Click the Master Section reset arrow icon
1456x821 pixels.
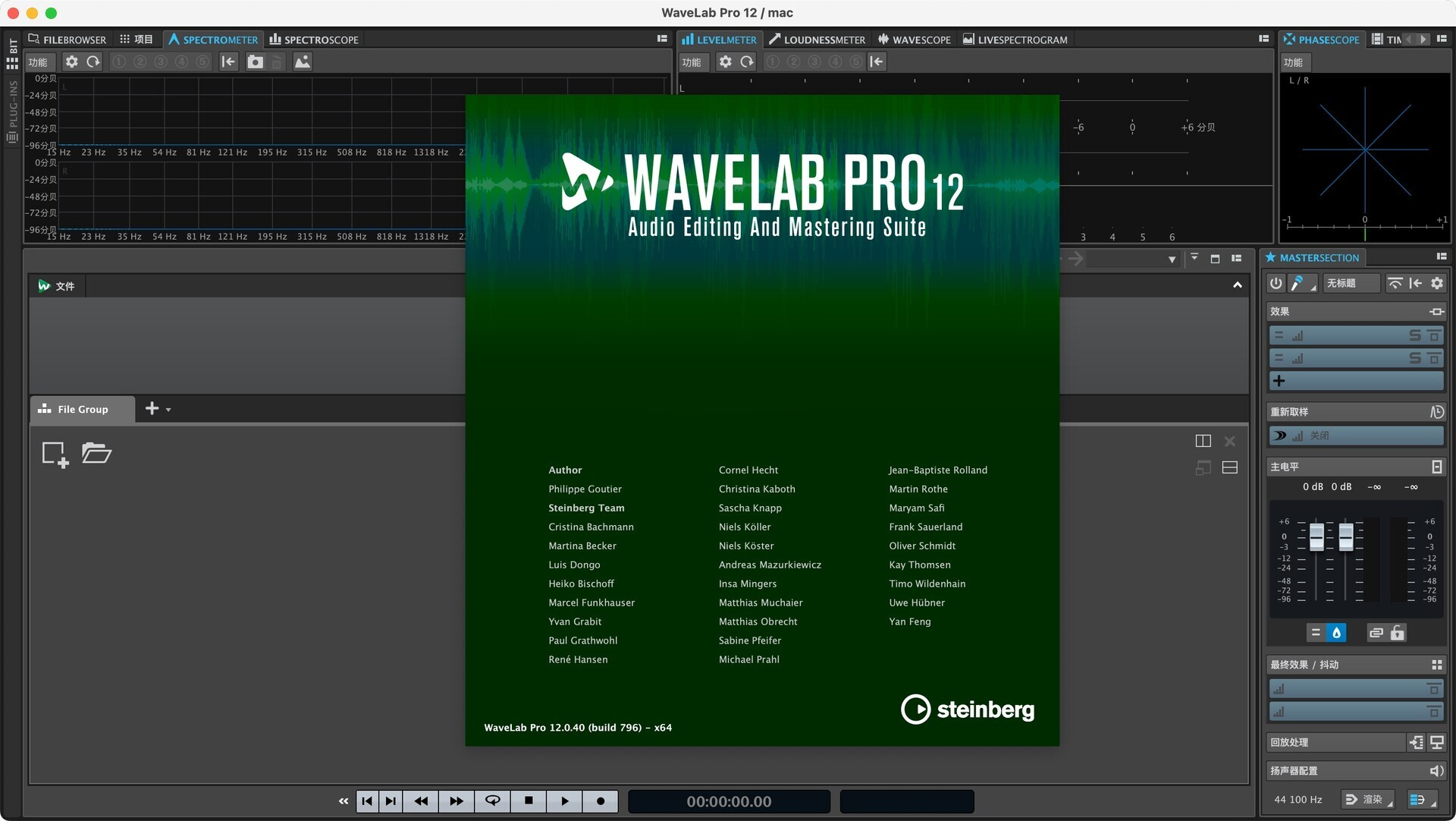(1416, 283)
